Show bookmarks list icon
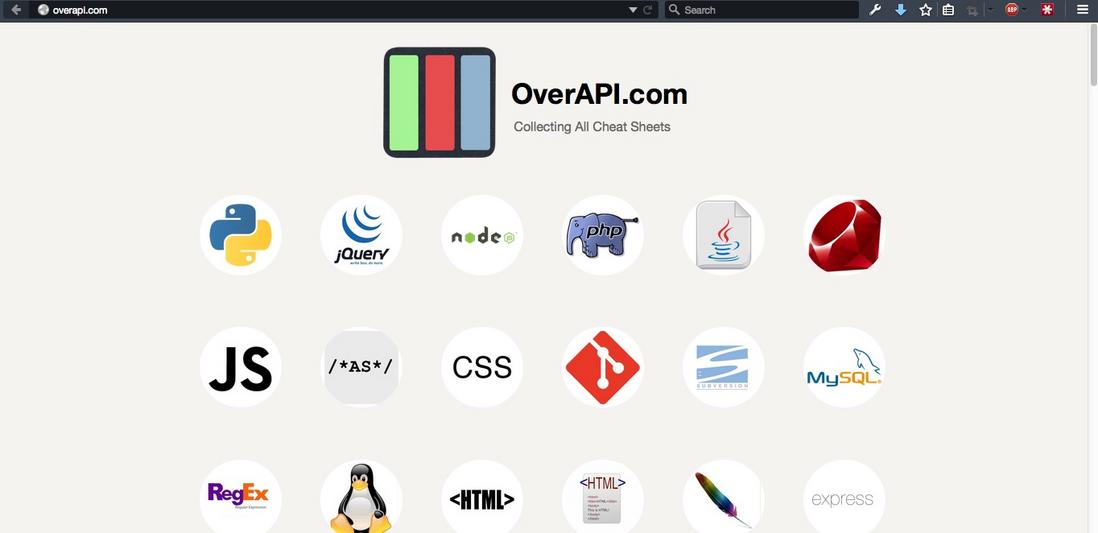The width and height of the screenshot is (1098, 533). (x=948, y=10)
